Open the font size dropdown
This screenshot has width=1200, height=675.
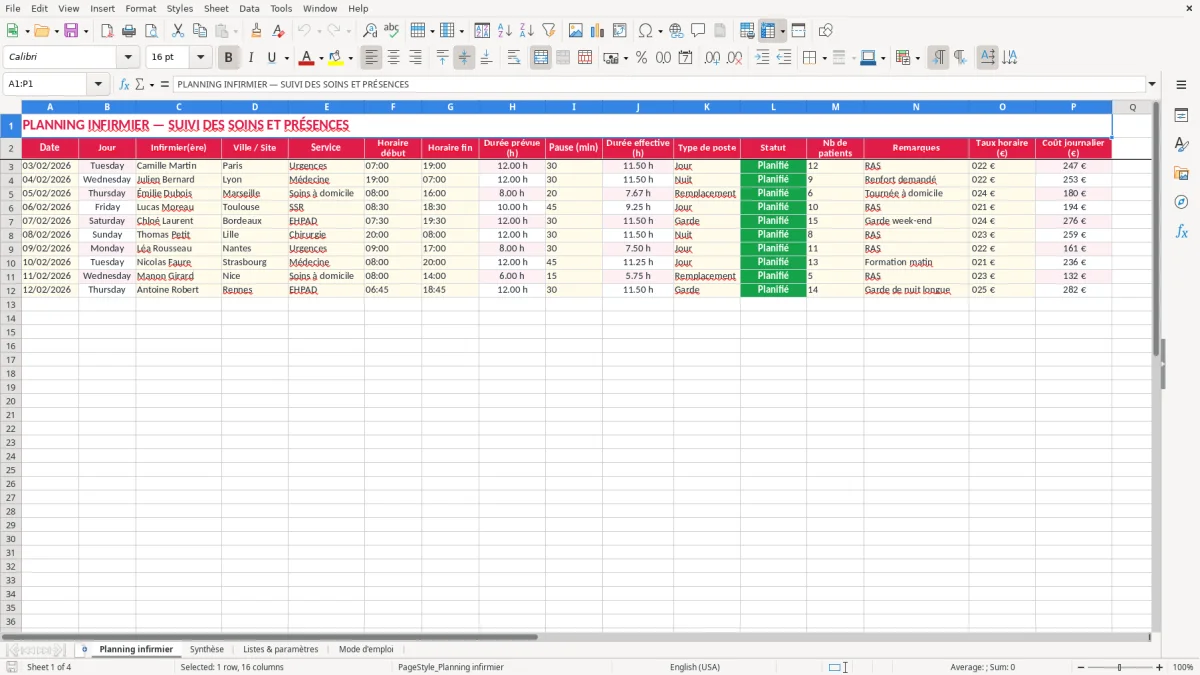click(x=200, y=58)
